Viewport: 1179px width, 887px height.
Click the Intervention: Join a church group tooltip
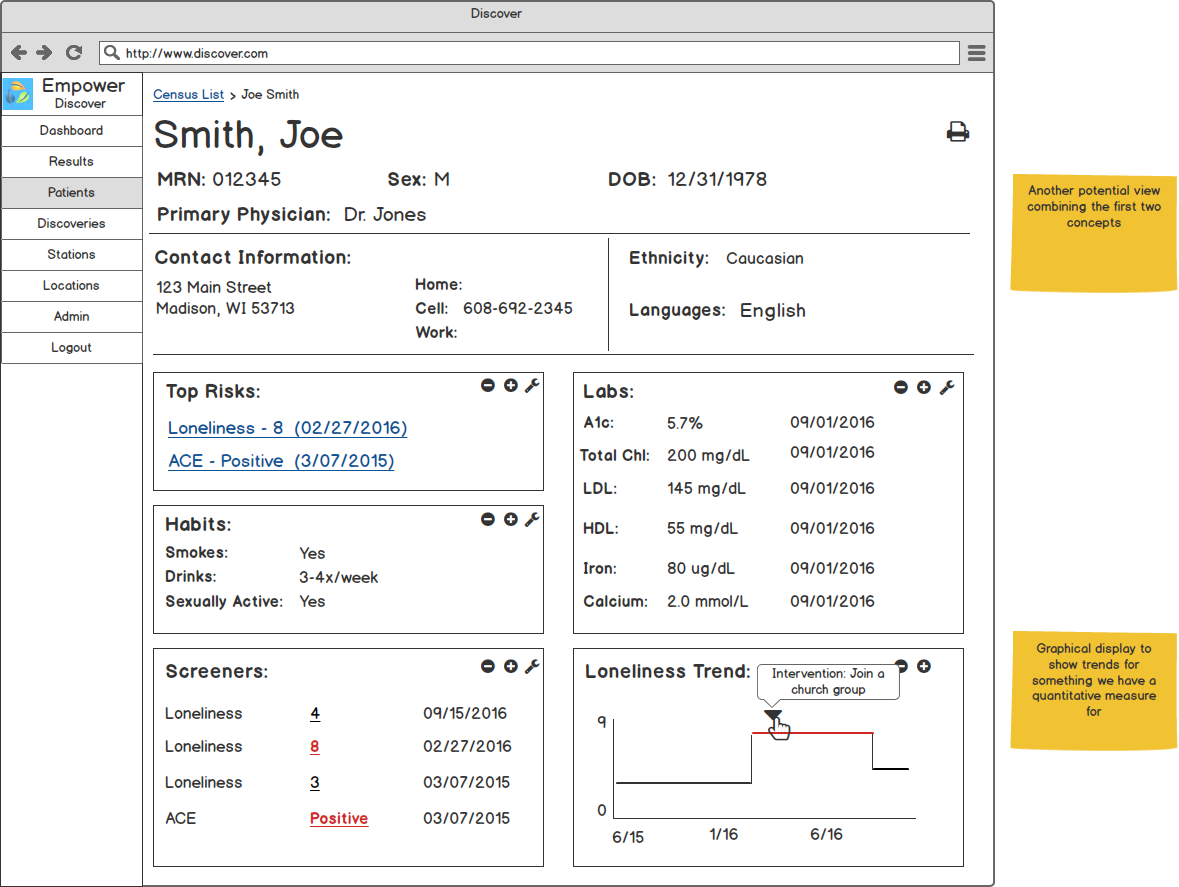pyautogui.click(x=828, y=682)
